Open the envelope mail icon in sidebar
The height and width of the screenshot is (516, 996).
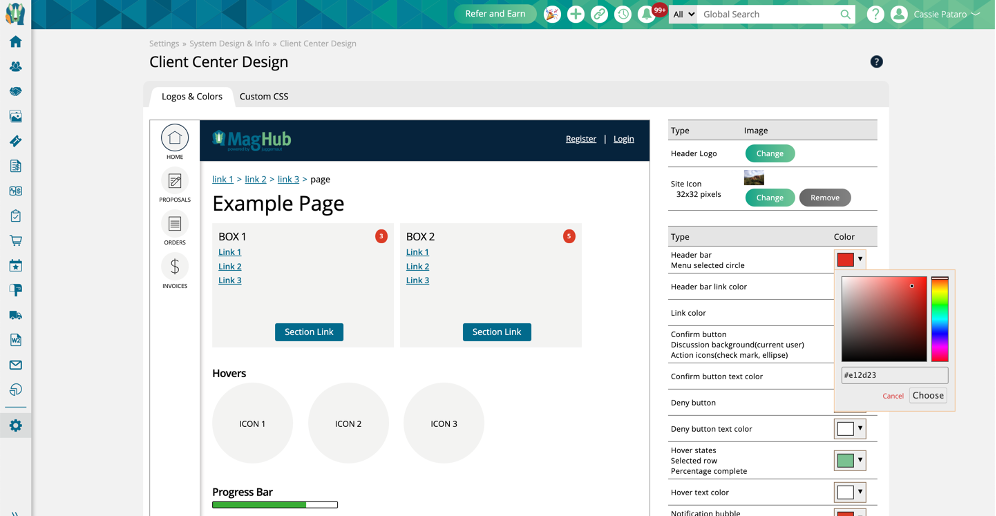tap(15, 365)
